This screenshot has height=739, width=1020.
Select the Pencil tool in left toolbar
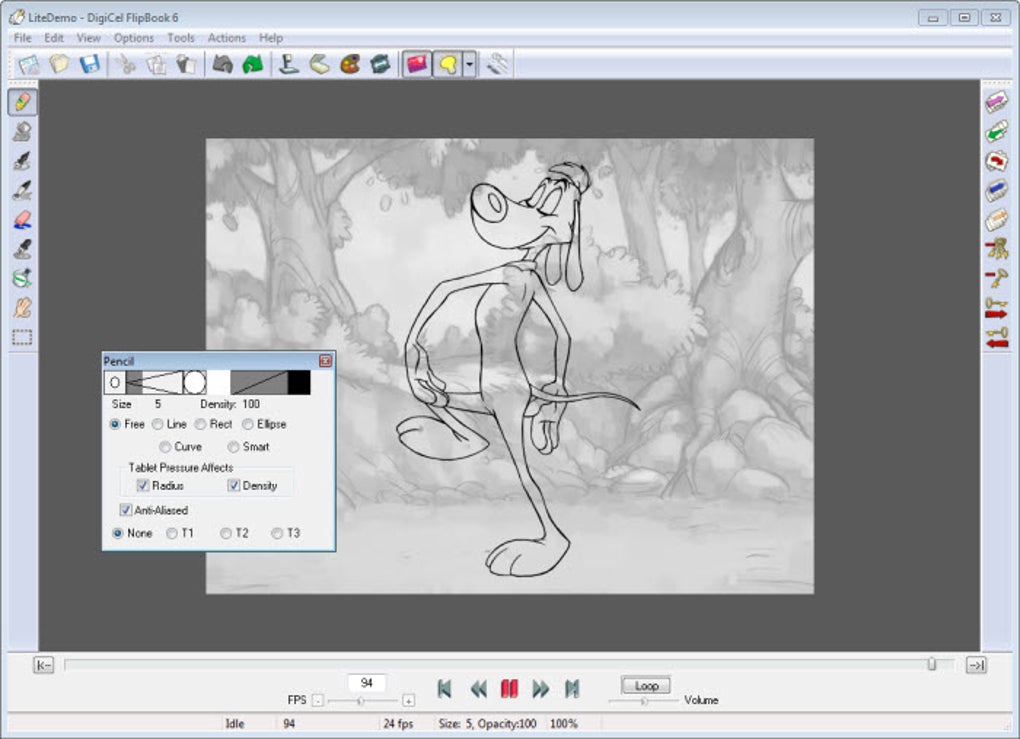pos(23,102)
